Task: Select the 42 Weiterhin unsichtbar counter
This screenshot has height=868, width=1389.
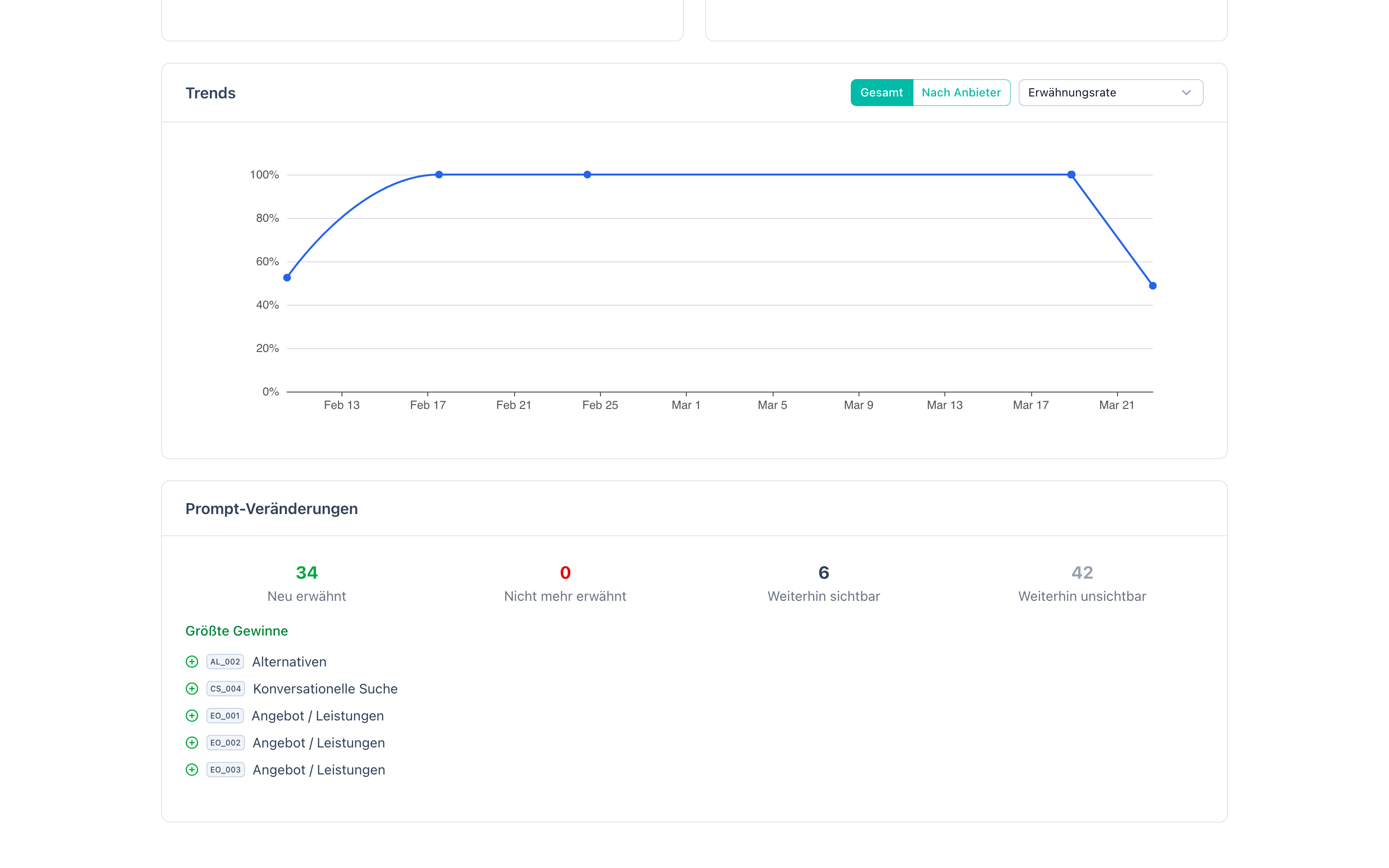Action: pos(1081,572)
